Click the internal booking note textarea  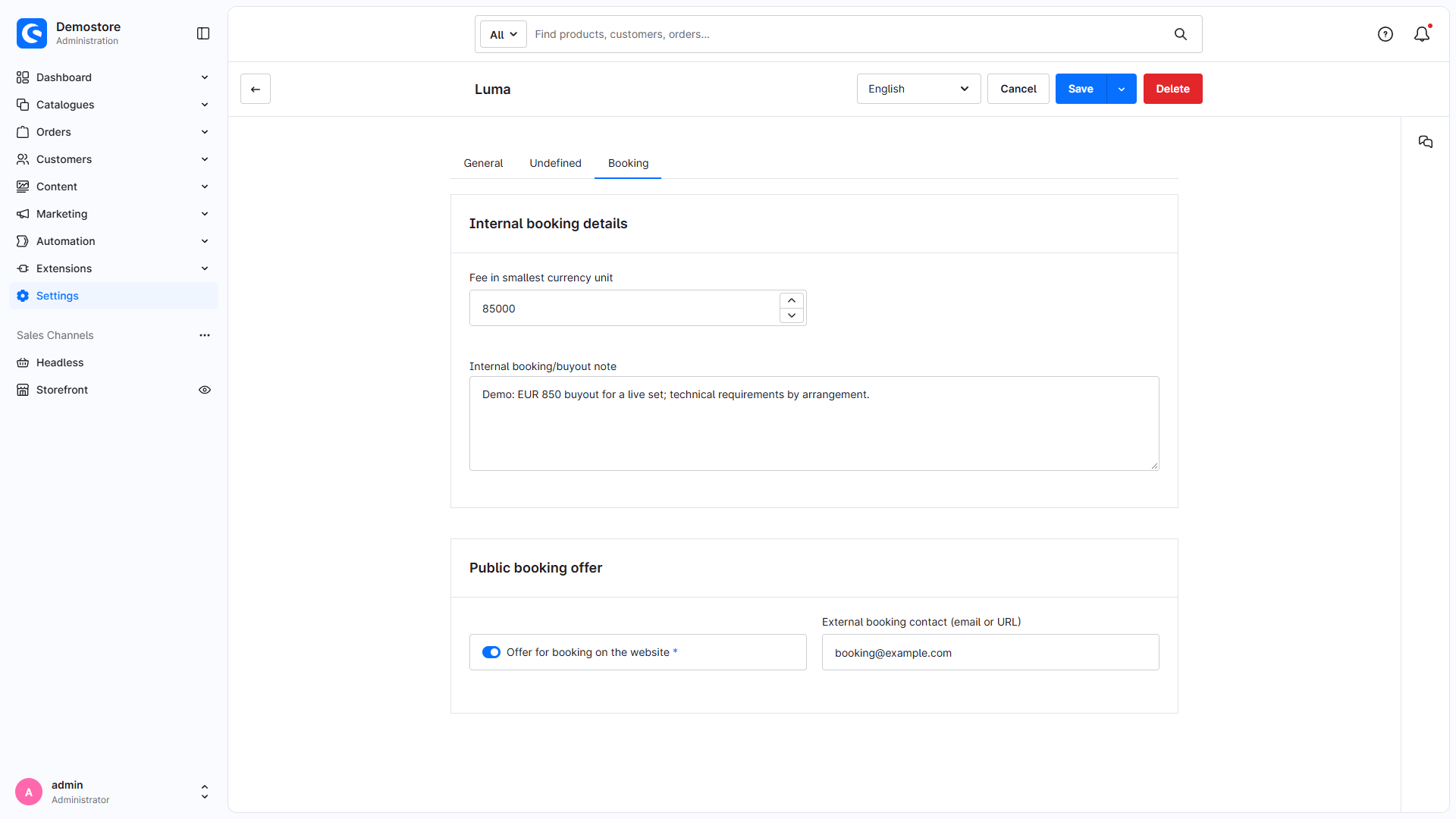pyautogui.click(x=814, y=423)
